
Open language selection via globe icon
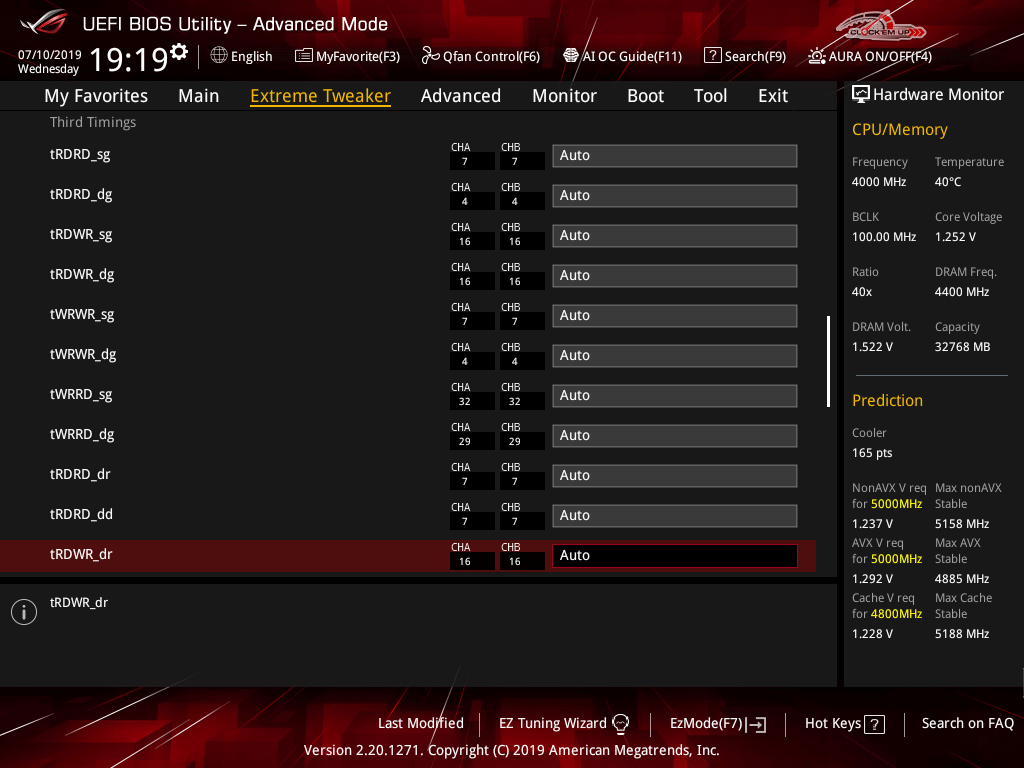point(219,56)
